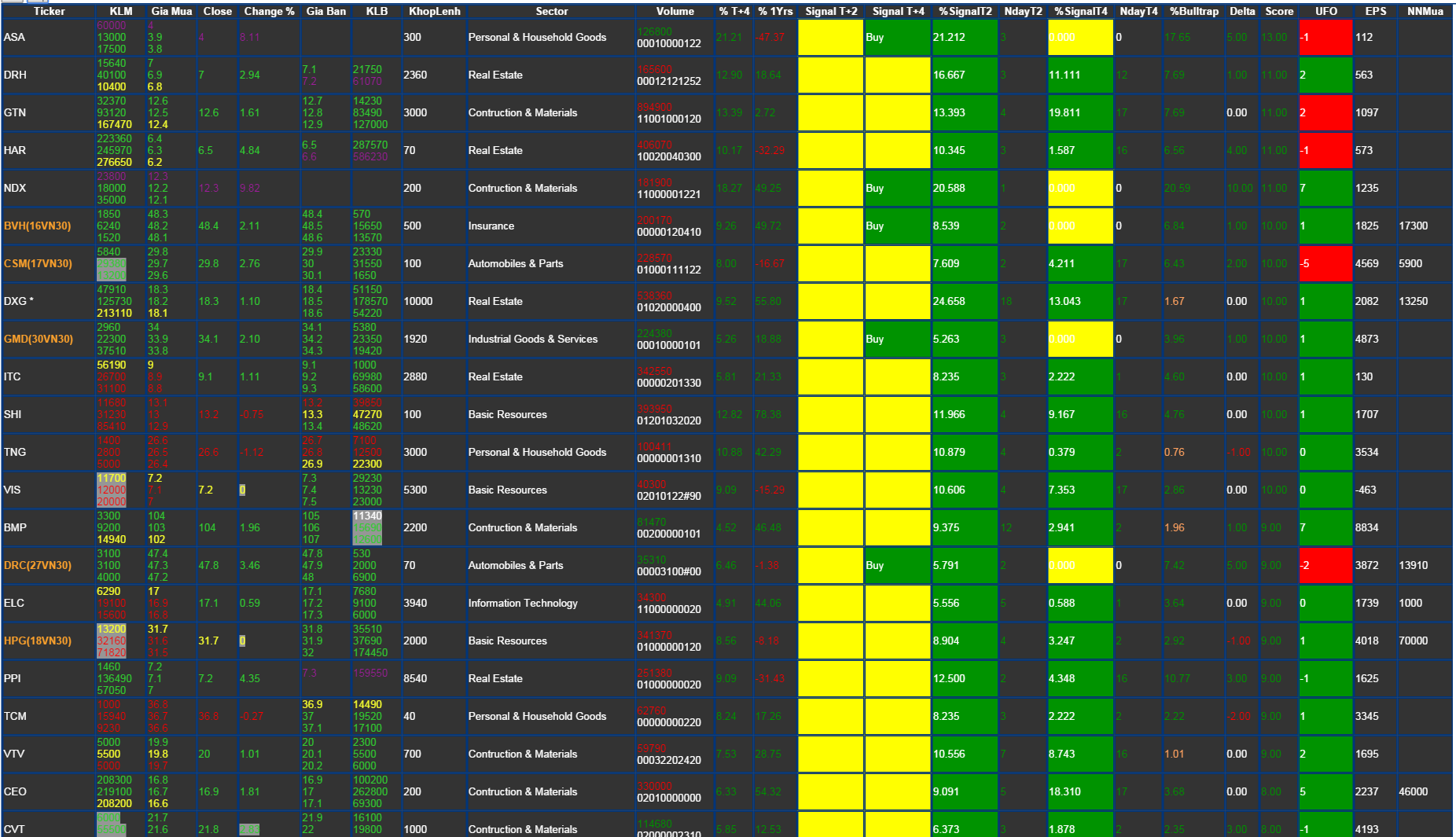Click the KhopLenh column header
1456x837 pixels.
[434, 11]
